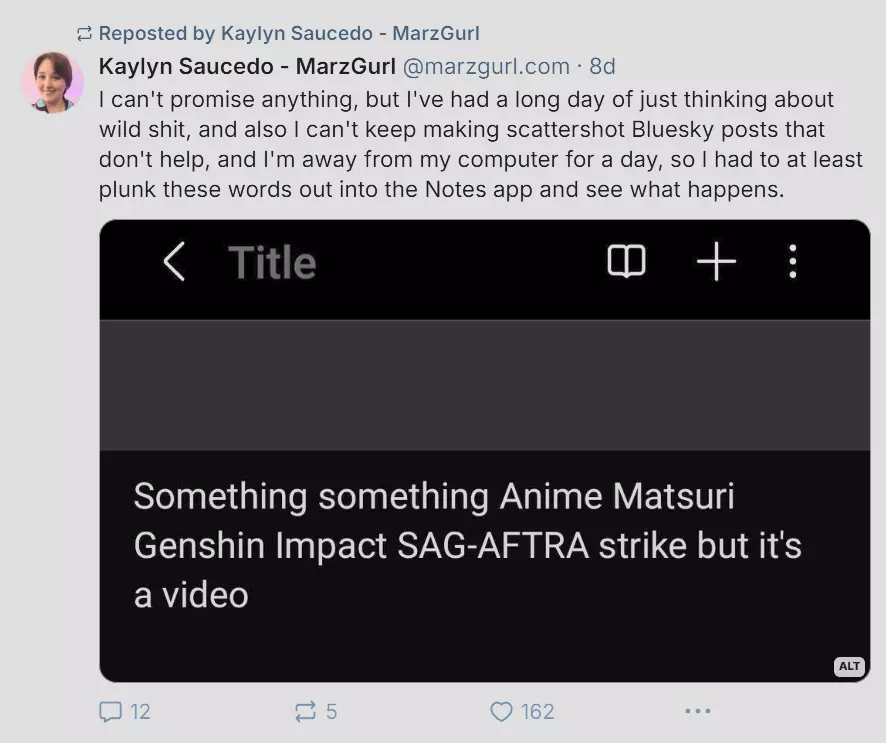Click the note text 'Something something Anime Matsuri'

point(434,496)
